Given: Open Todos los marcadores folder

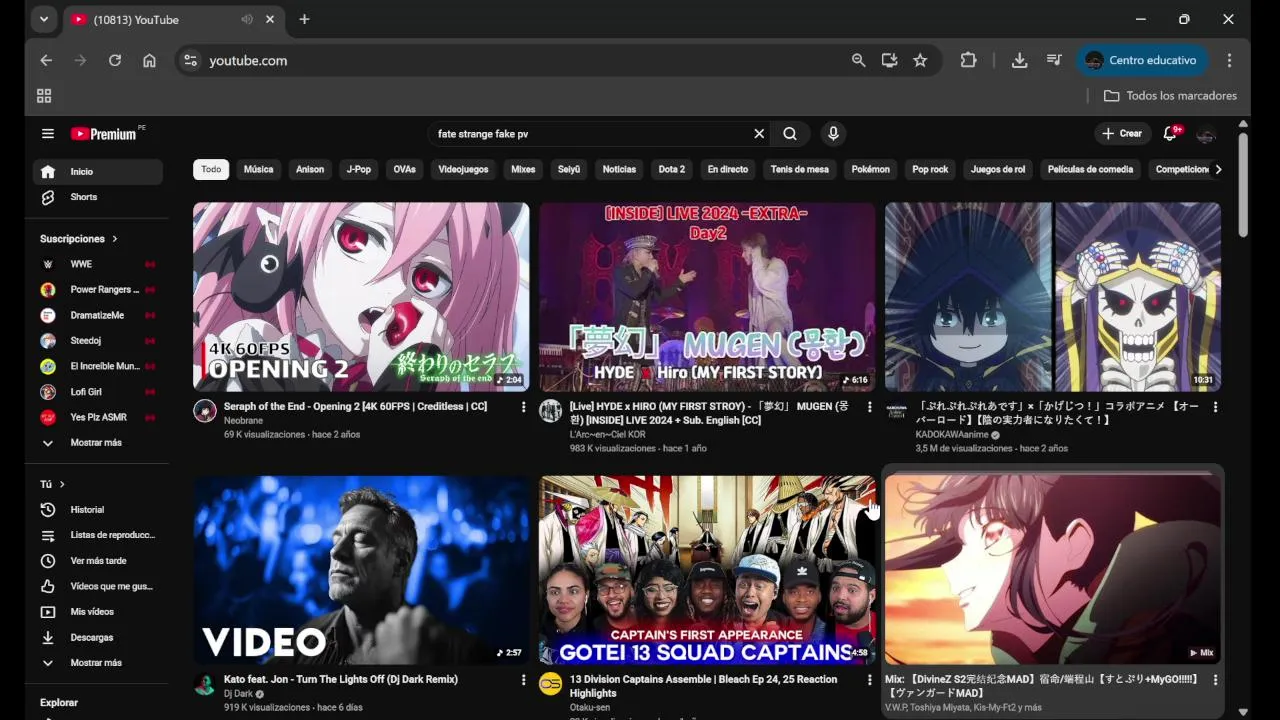Looking at the screenshot, I should tap(1171, 96).
